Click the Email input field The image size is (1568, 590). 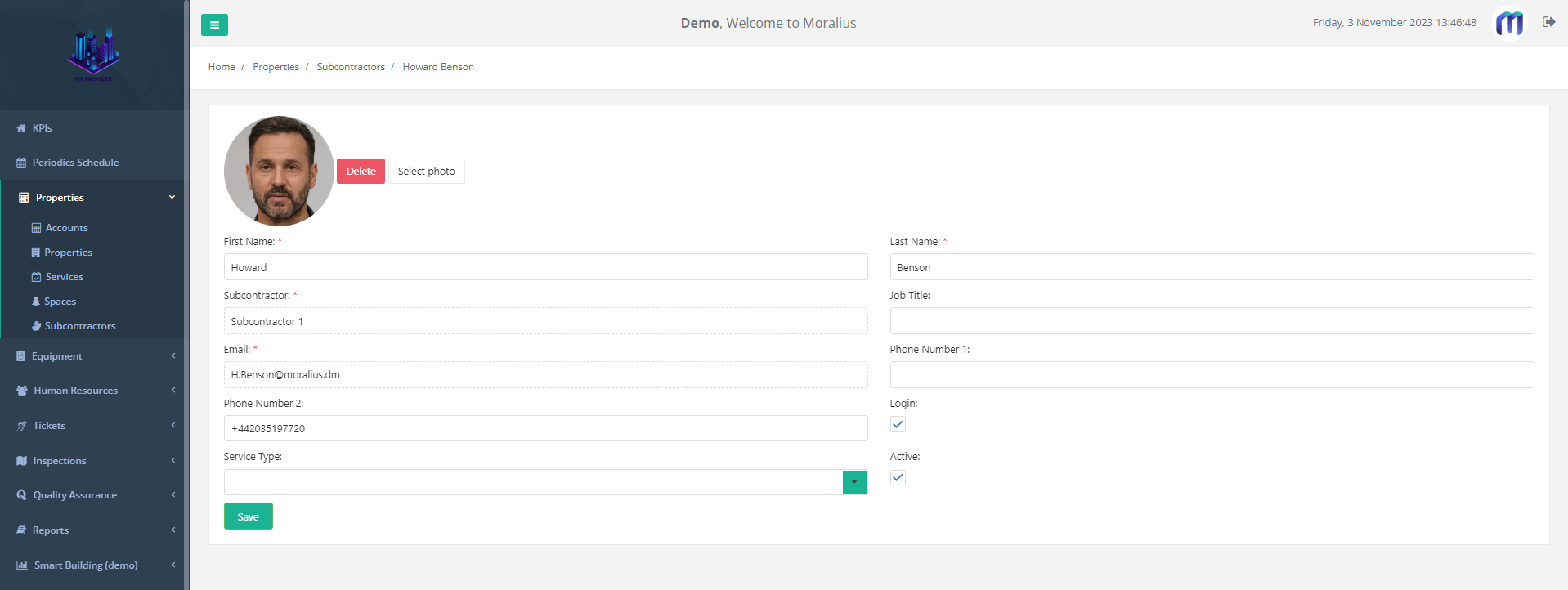tap(545, 374)
